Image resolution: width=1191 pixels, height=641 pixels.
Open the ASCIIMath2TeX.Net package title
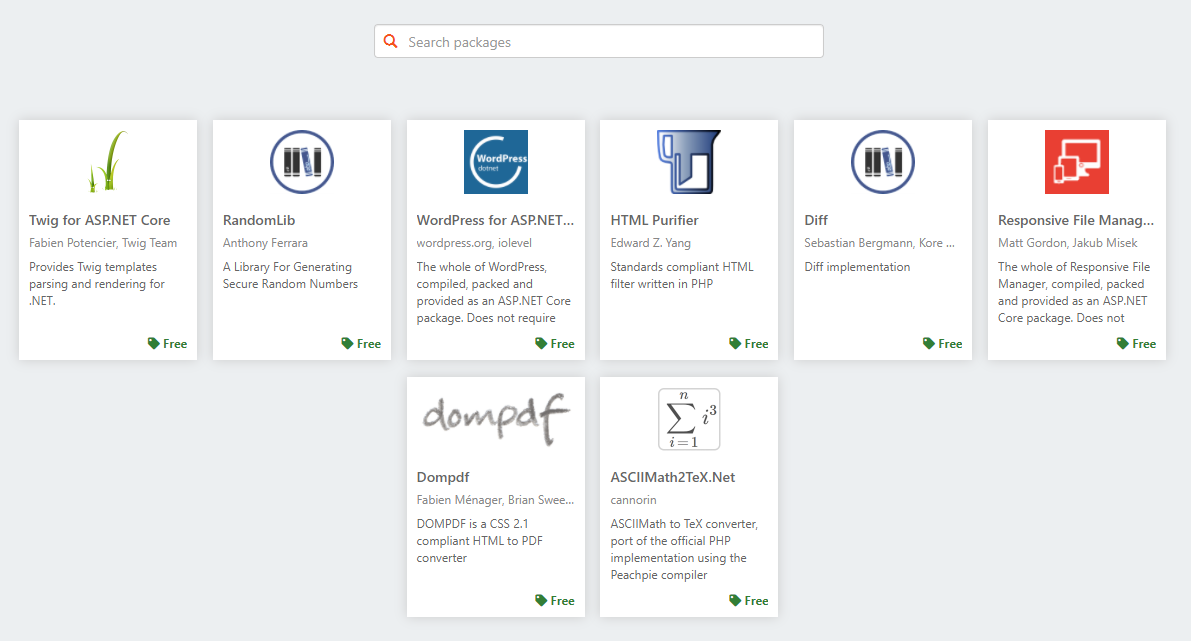(673, 477)
